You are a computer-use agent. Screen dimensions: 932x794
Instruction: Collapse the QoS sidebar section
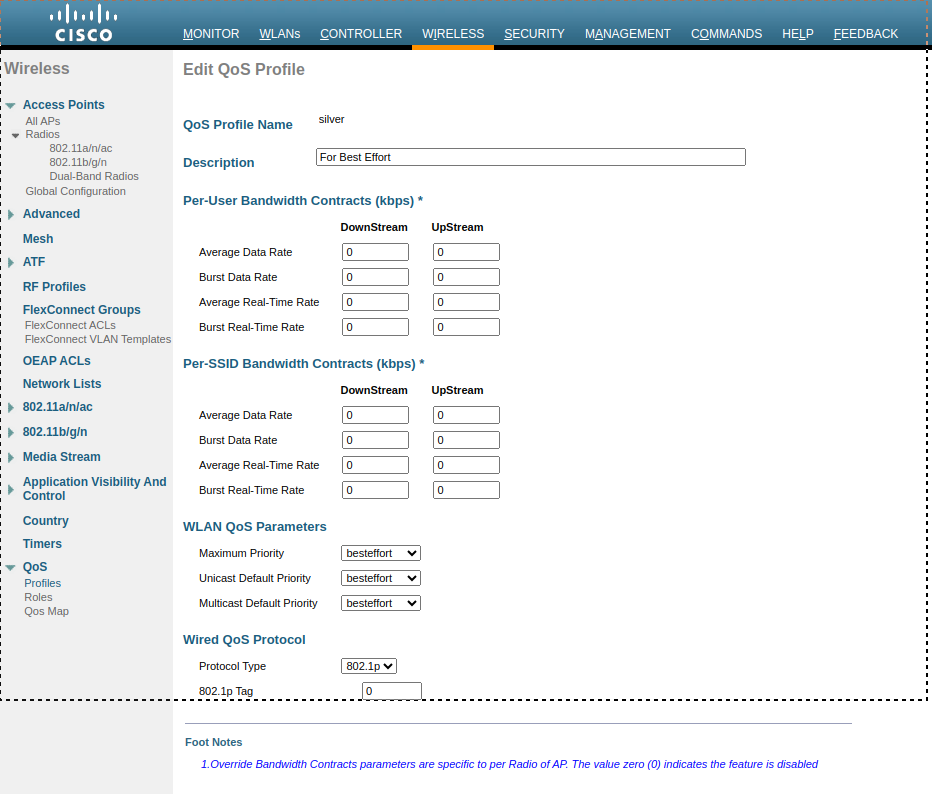point(11,566)
